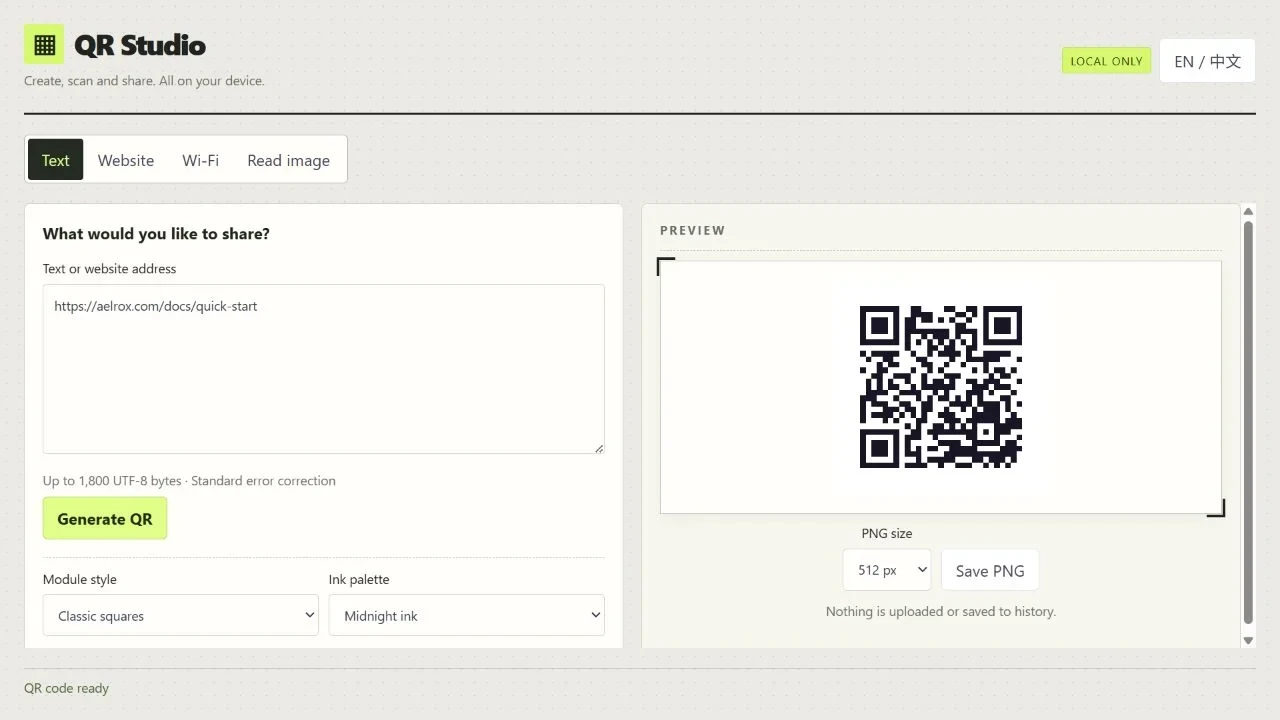Go to the Read image tab
Viewport: 1280px width, 720px height.
(288, 160)
